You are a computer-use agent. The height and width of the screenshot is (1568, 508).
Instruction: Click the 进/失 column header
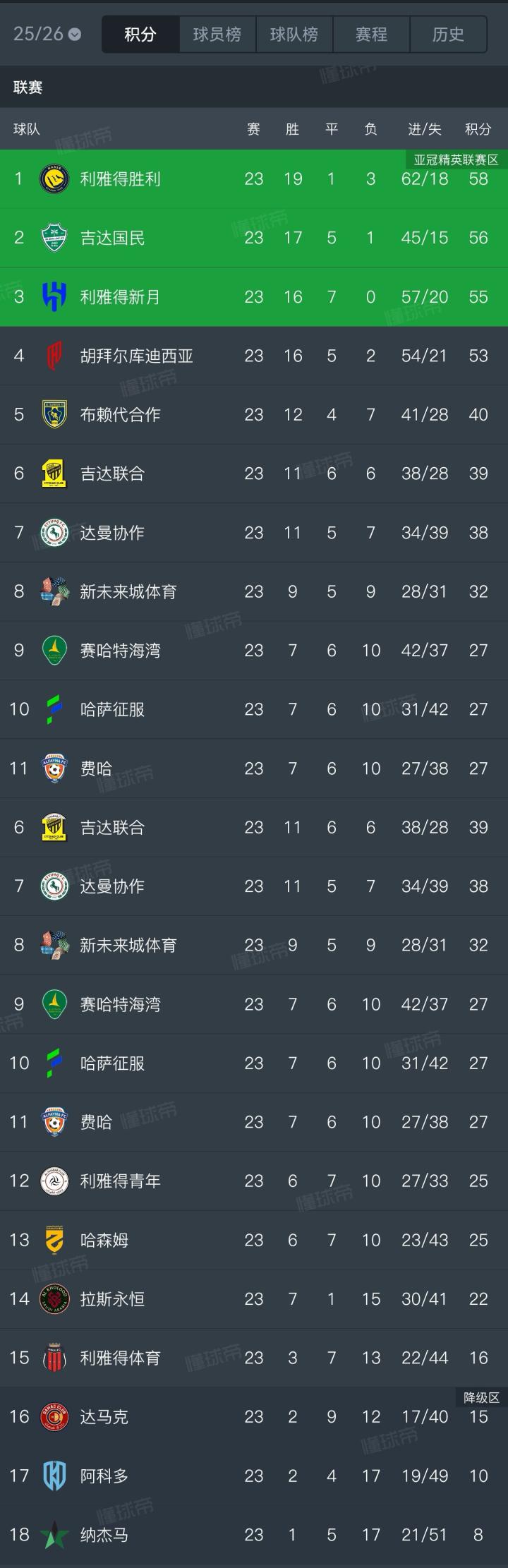(424, 128)
